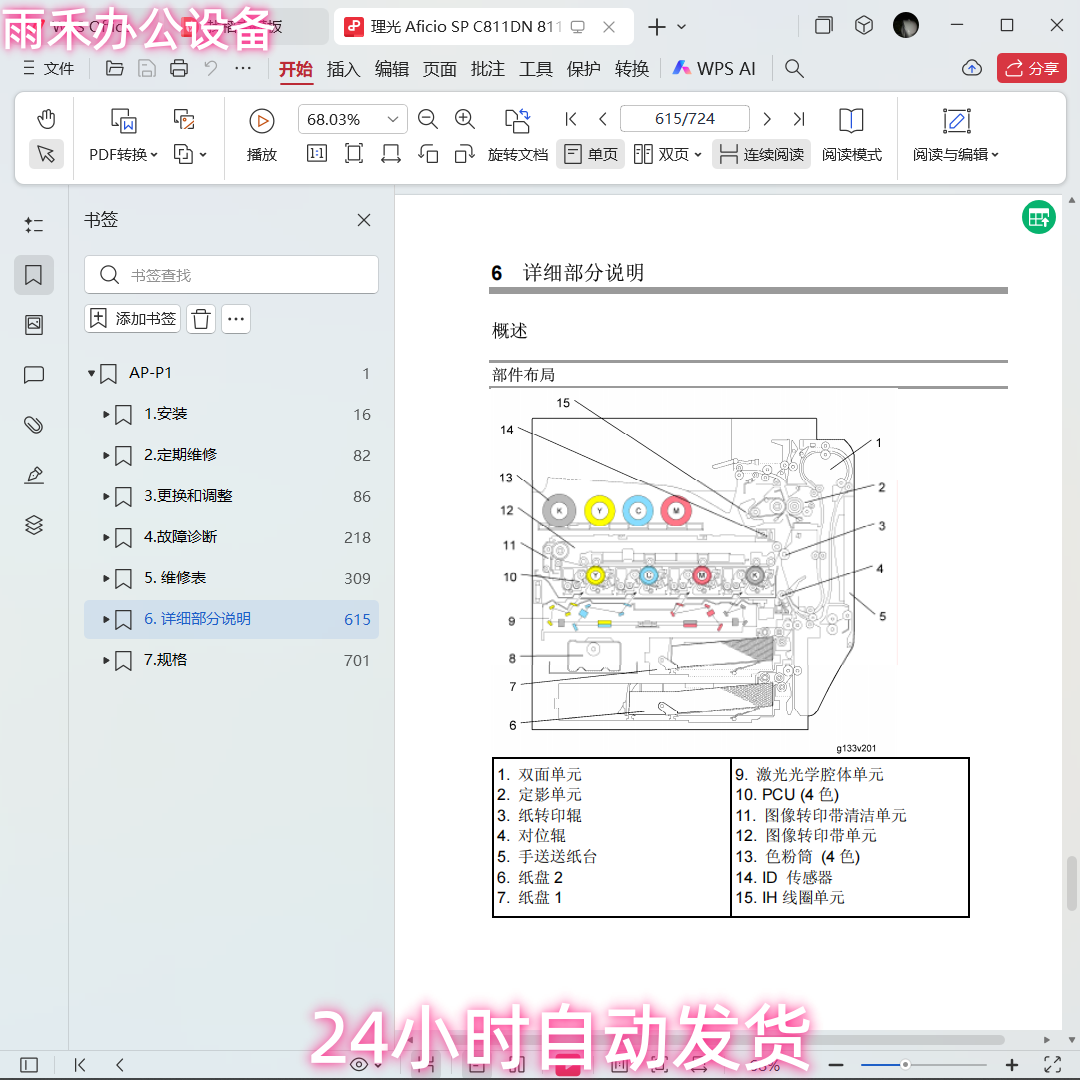Go to the next page

tap(767, 119)
